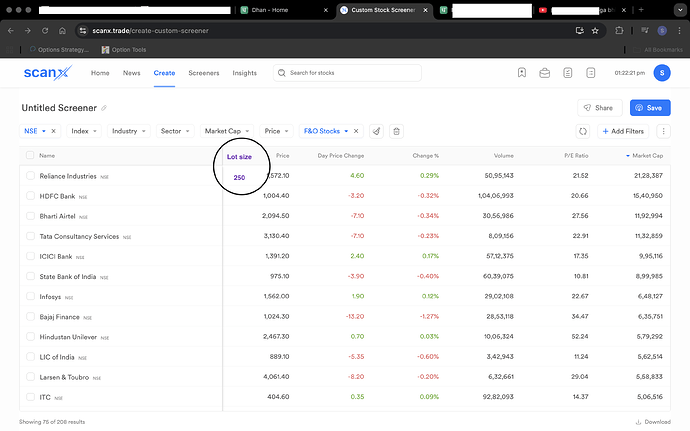
Task: Remove the F&O Stocks filter with its X
Action: (356, 131)
